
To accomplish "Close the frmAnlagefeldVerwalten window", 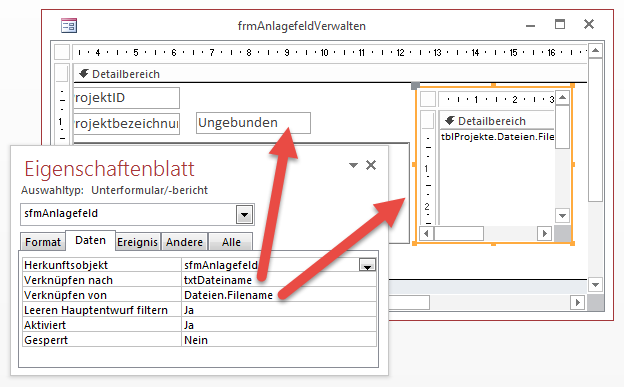I will tap(589, 24).
